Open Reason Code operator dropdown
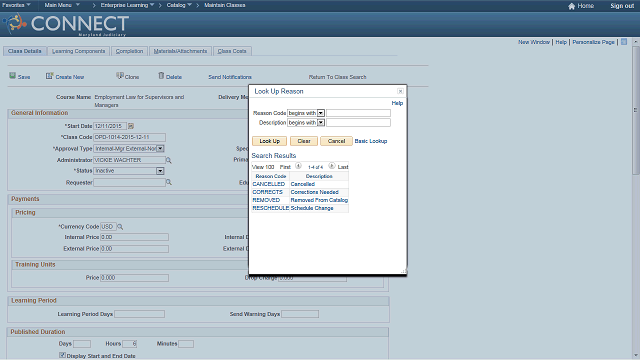 pyautogui.click(x=321, y=113)
